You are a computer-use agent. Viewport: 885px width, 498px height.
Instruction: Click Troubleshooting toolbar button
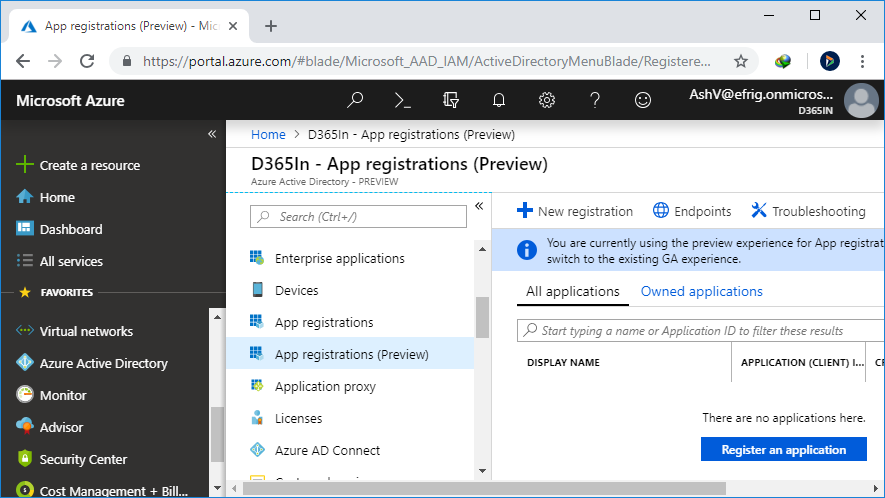pyautogui.click(x=808, y=211)
